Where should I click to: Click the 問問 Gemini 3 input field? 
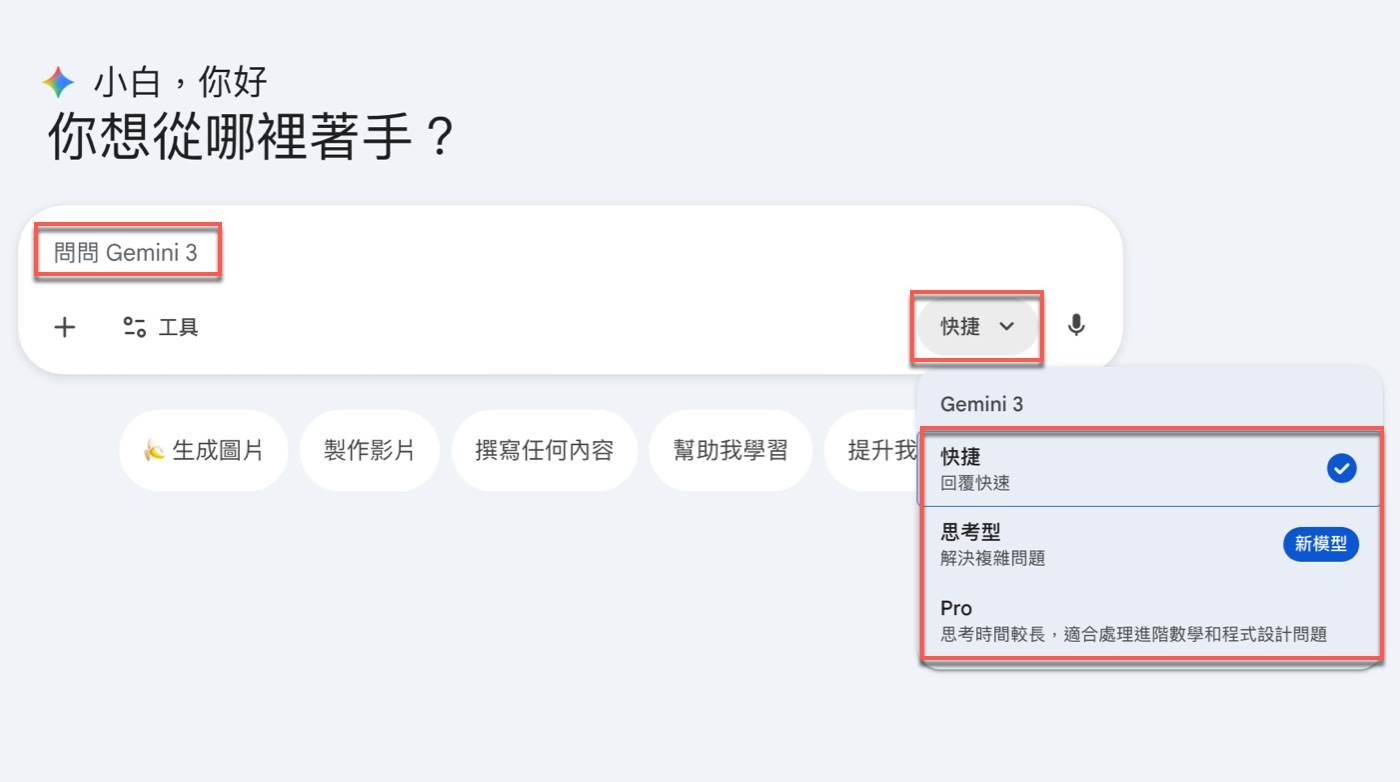coord(128,251)
